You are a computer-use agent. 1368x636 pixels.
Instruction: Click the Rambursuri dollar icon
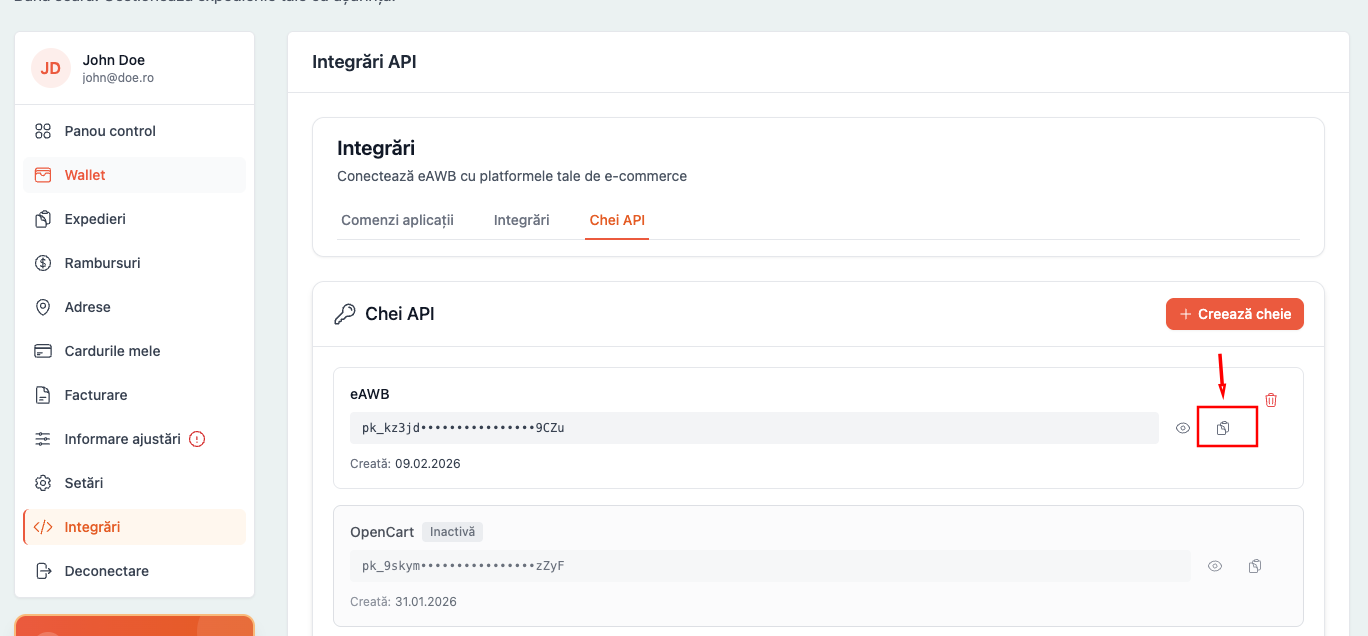point(43,263)
